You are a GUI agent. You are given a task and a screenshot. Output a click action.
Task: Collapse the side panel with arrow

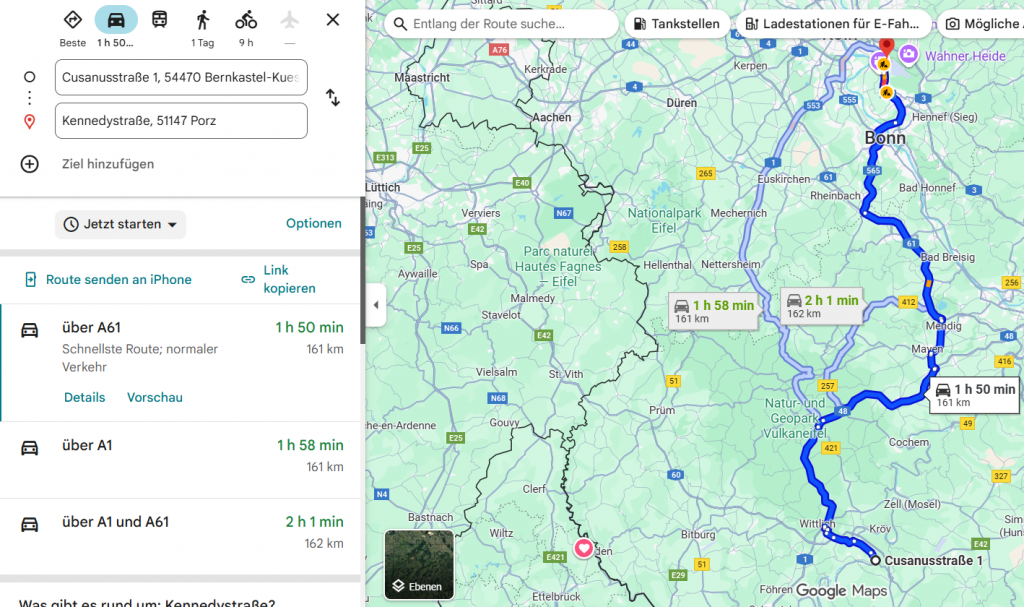click(376, 305)
